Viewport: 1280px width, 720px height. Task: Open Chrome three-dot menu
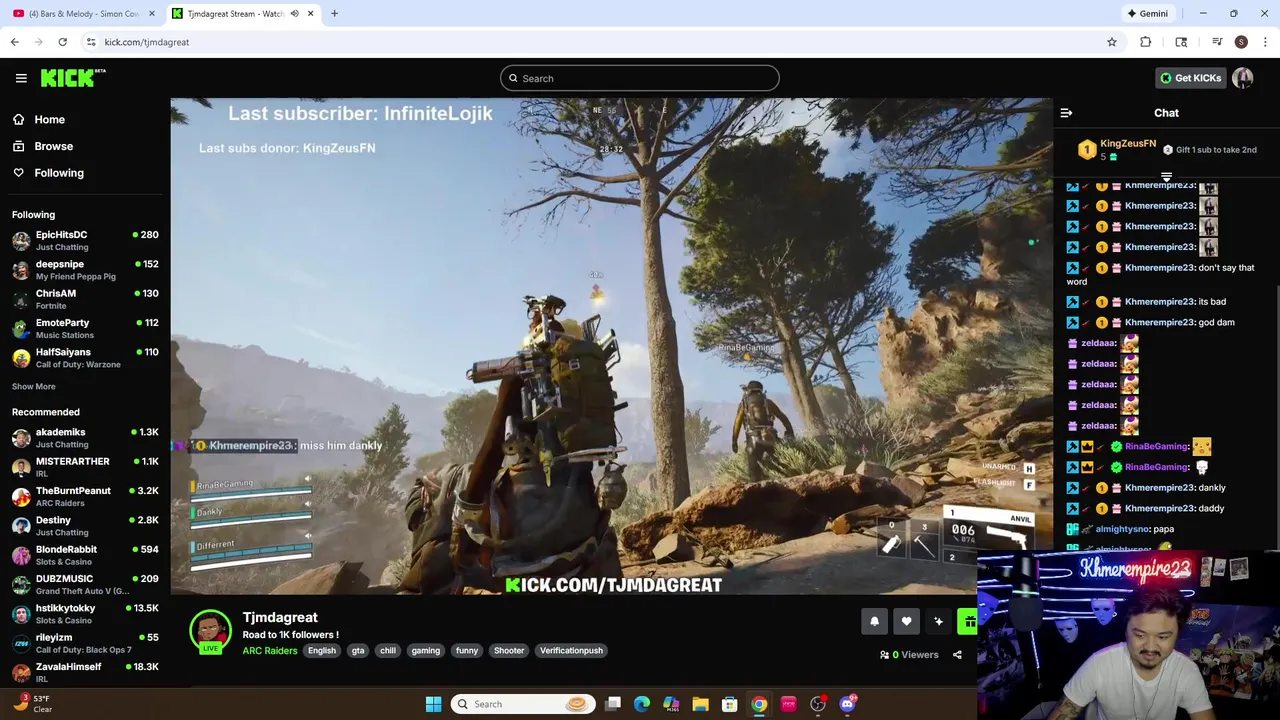pyautogui.click(x=1265, y=42)
